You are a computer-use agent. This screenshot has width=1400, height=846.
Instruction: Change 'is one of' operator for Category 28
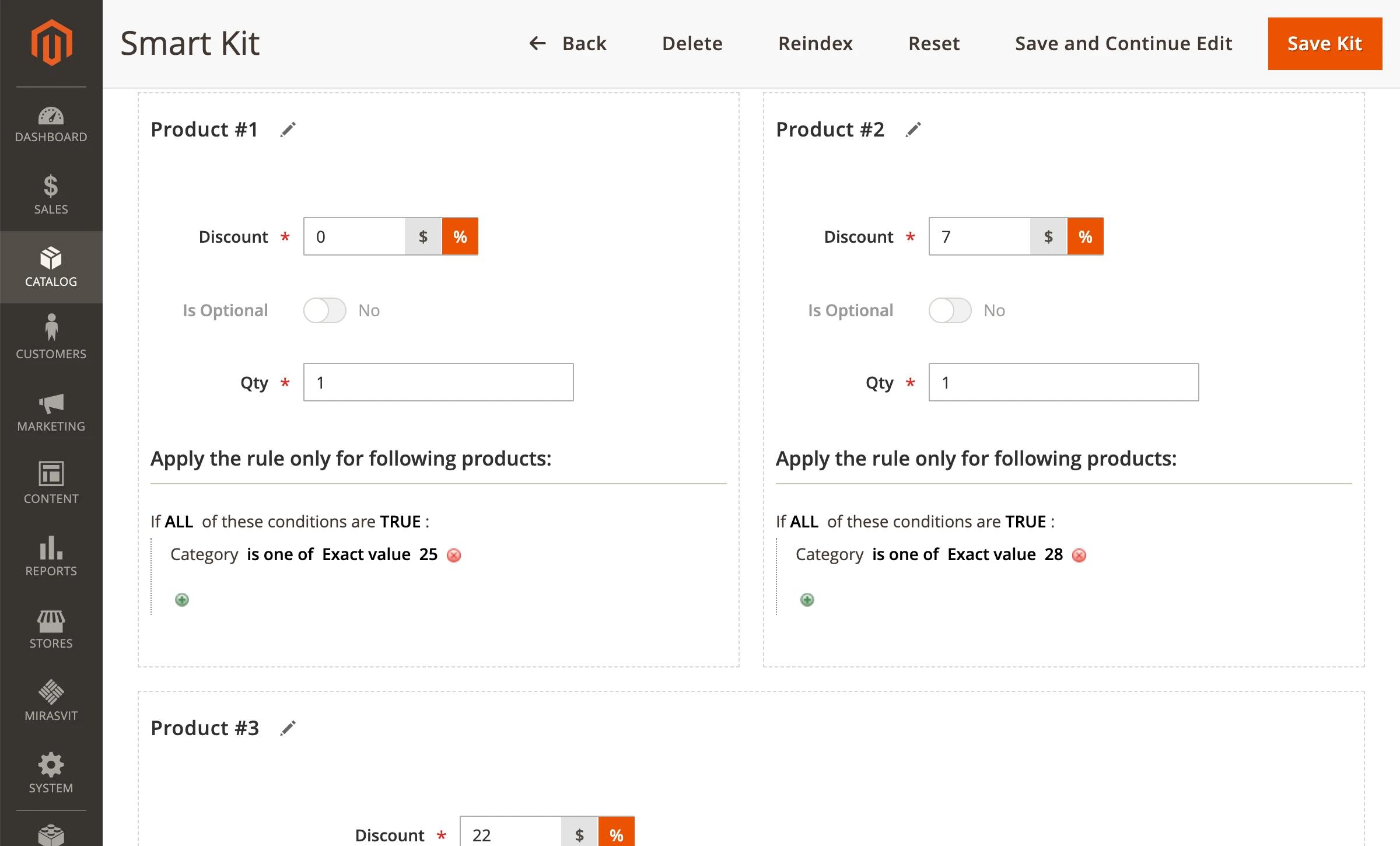905,554
